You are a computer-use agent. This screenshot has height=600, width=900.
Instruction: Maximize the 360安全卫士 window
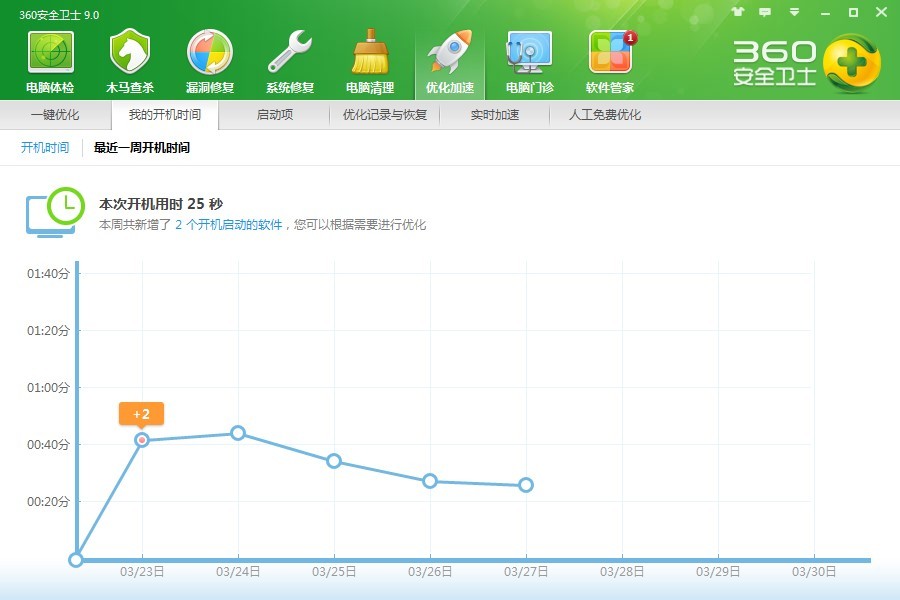pyautogui.click(x=854, y=12)
